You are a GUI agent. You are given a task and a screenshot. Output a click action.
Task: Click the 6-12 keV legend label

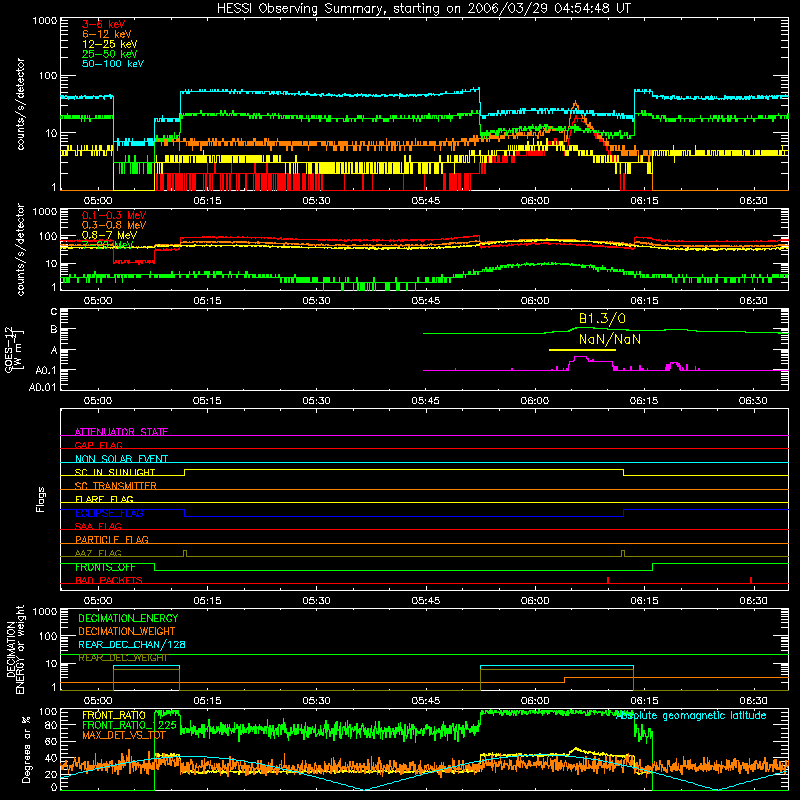[x=107, y=34]
